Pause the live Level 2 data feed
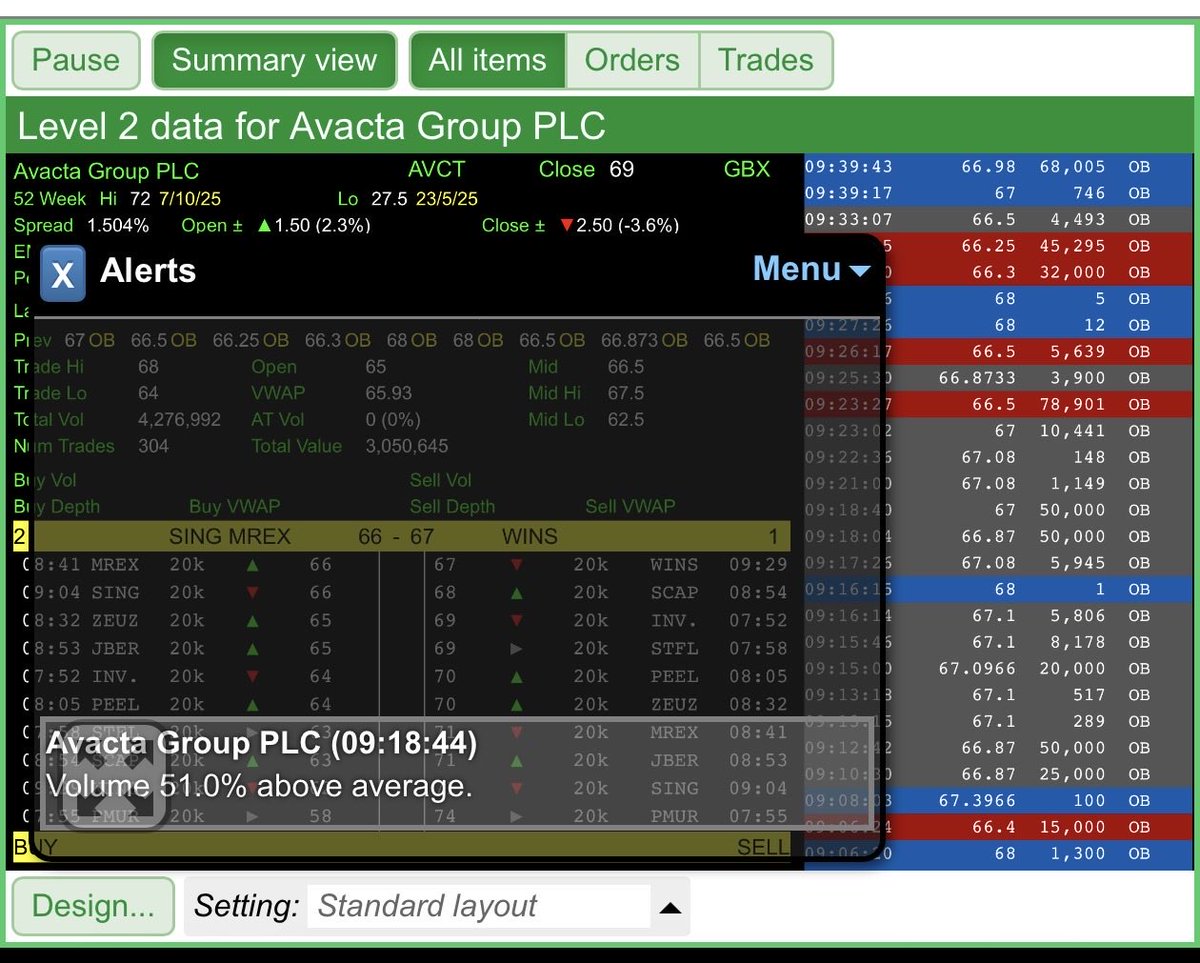Viewport: 1200px width, 963px height. coord(75,60)
